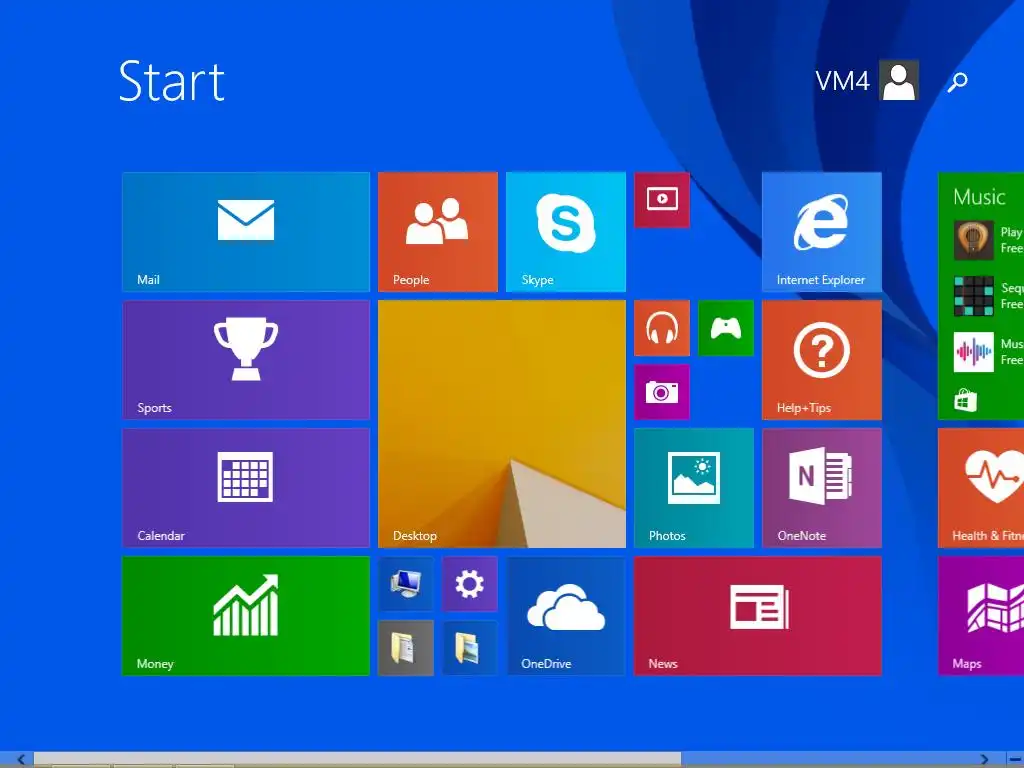Open the small Video tile
This screenshot has height=768, width=1024.
[x=662, y=200]
